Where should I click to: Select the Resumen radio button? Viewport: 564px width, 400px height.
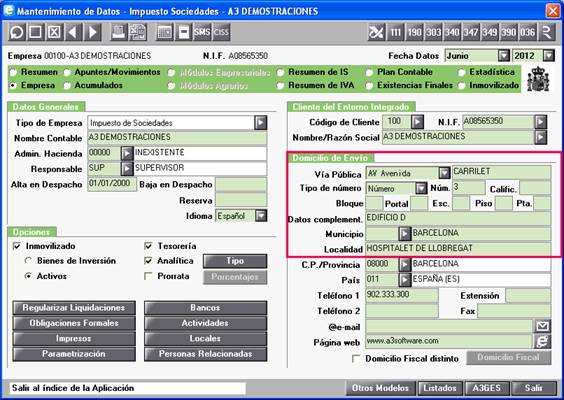click(14, 72)
